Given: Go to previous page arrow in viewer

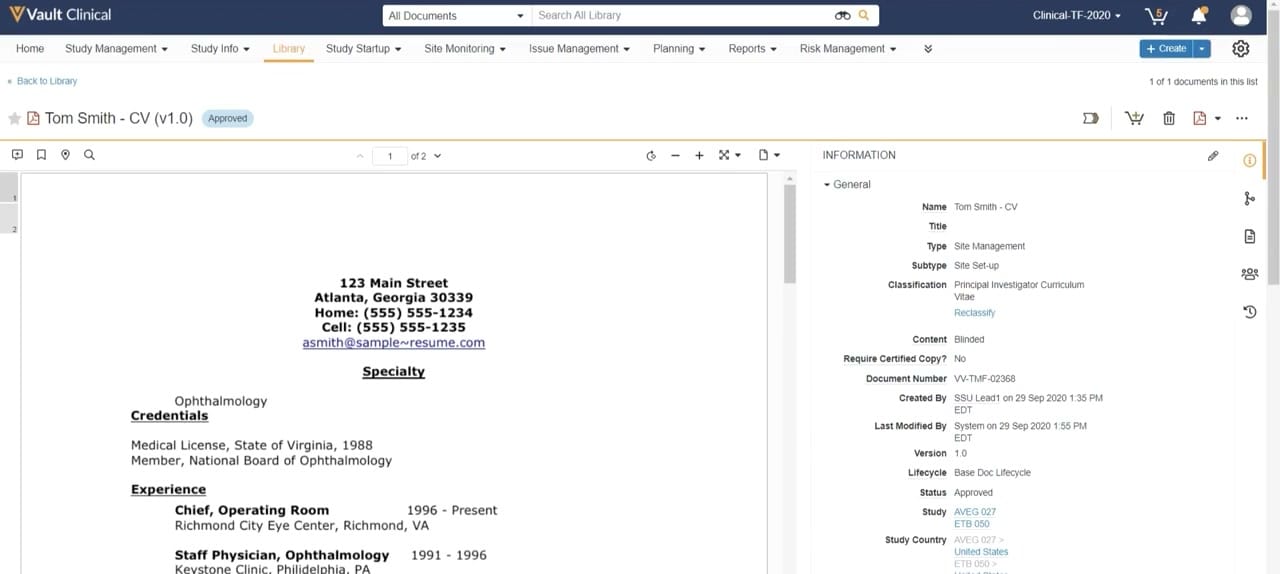Looking at the screenshot, I should tap(360, 156).
